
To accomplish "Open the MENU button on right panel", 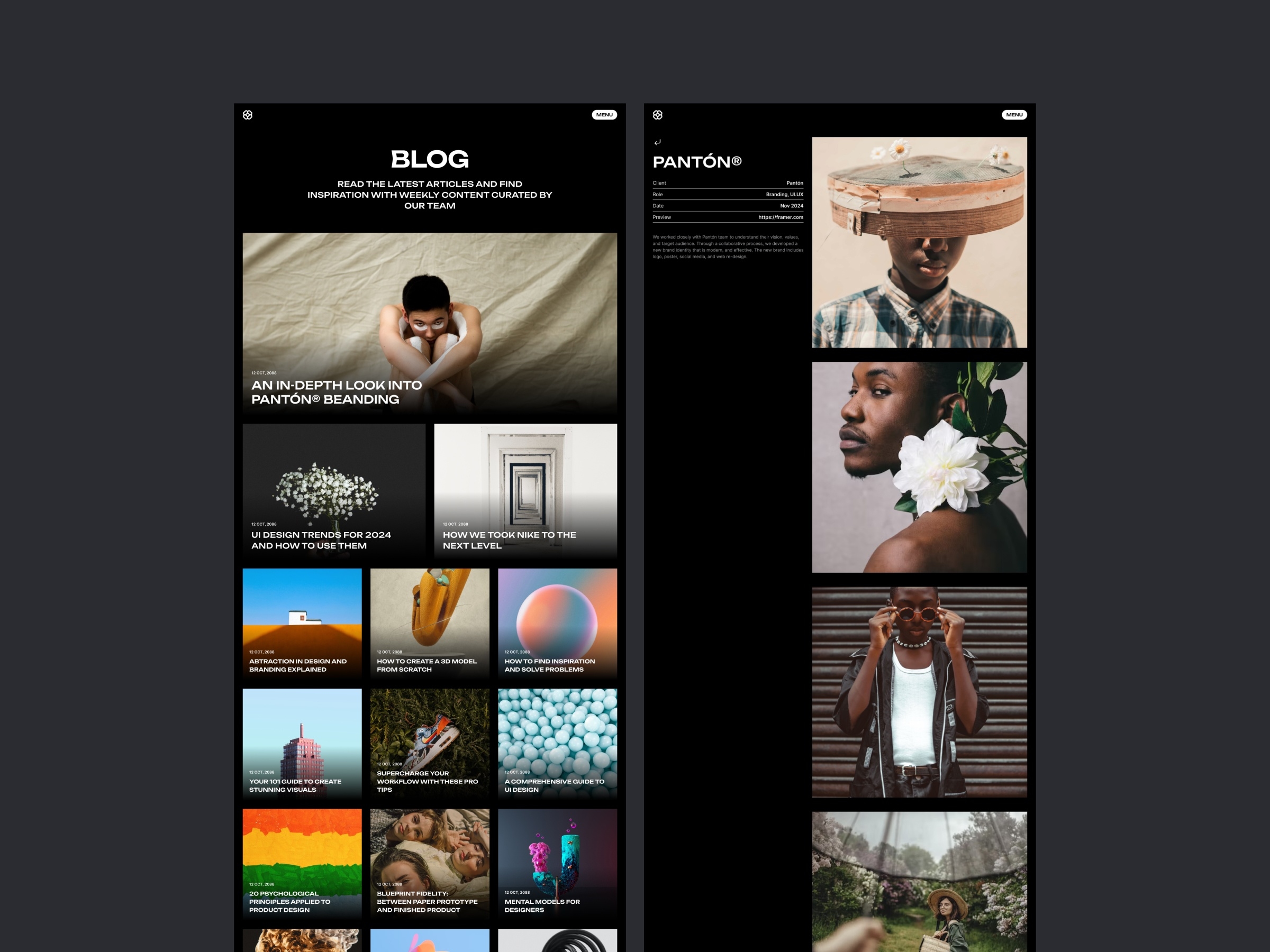I will click(1013, 114).
